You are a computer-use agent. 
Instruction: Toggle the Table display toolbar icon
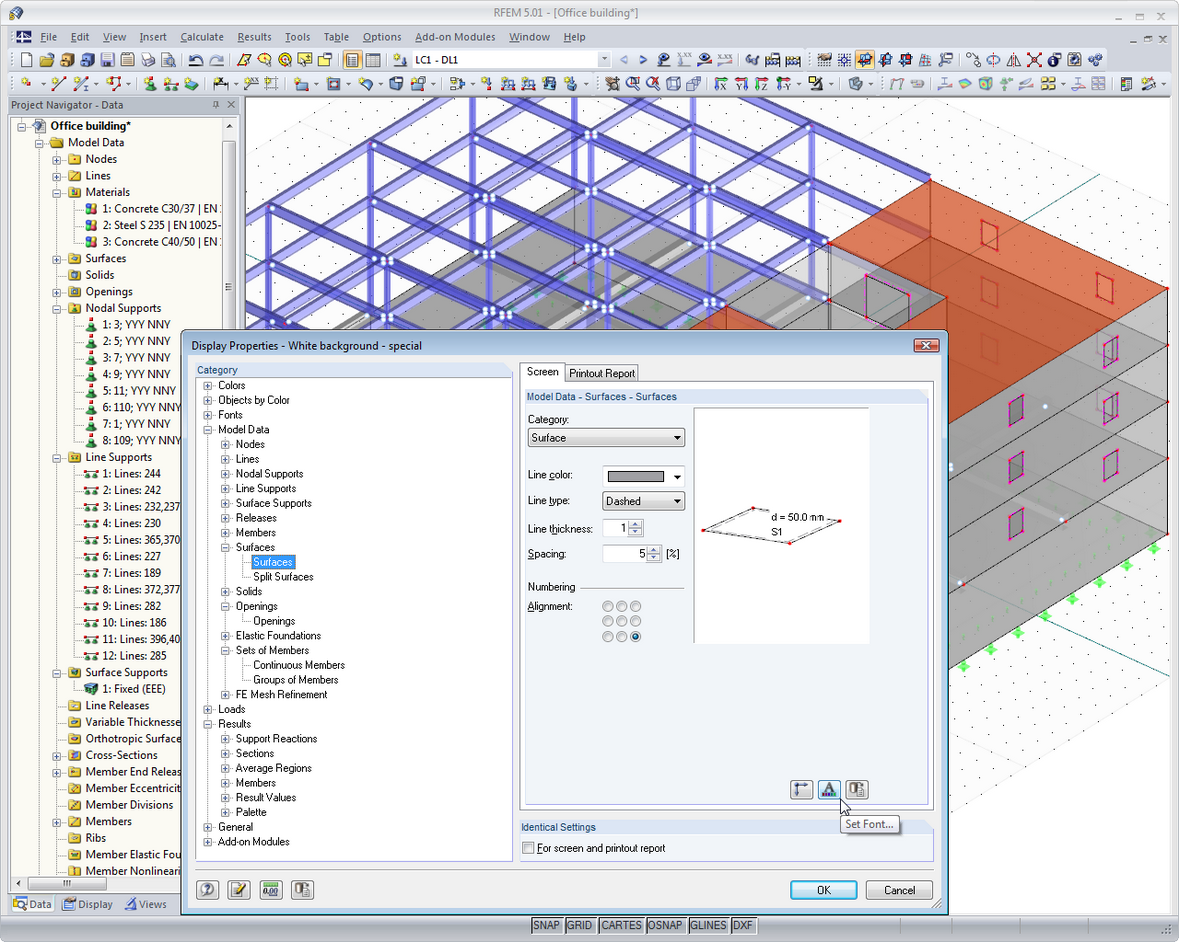372,59
